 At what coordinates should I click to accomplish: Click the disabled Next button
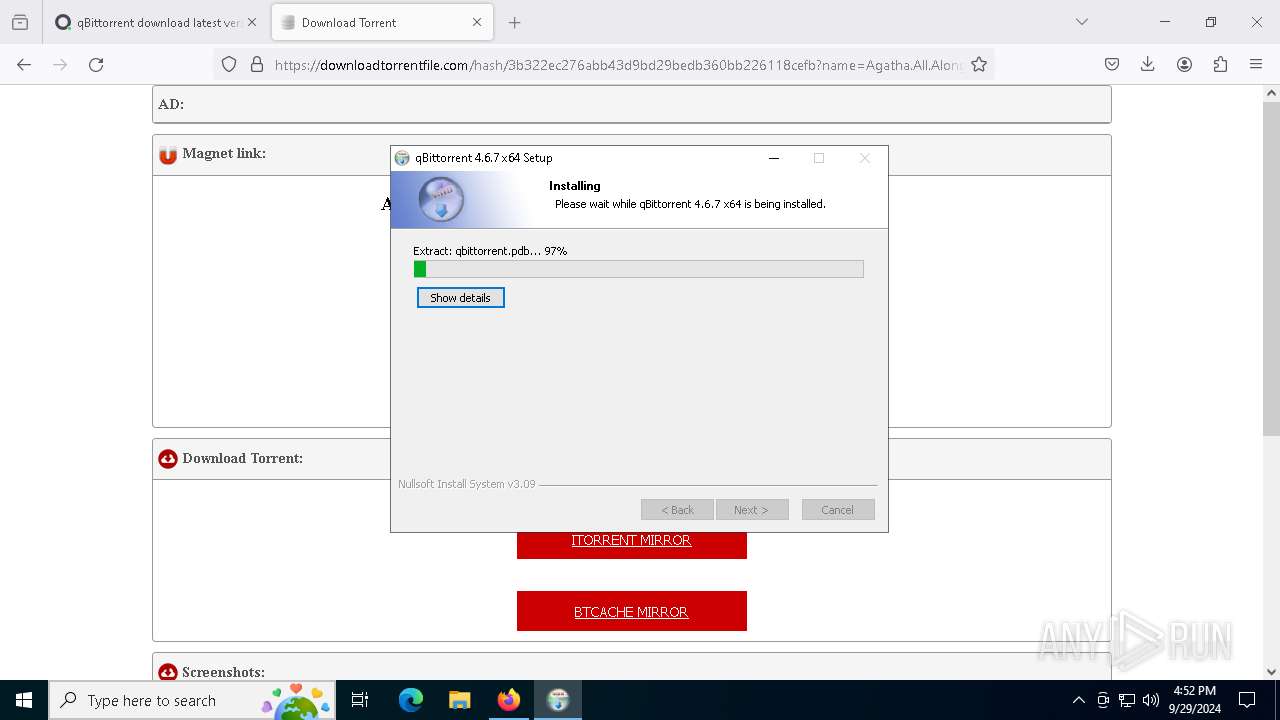pos(752,510)
